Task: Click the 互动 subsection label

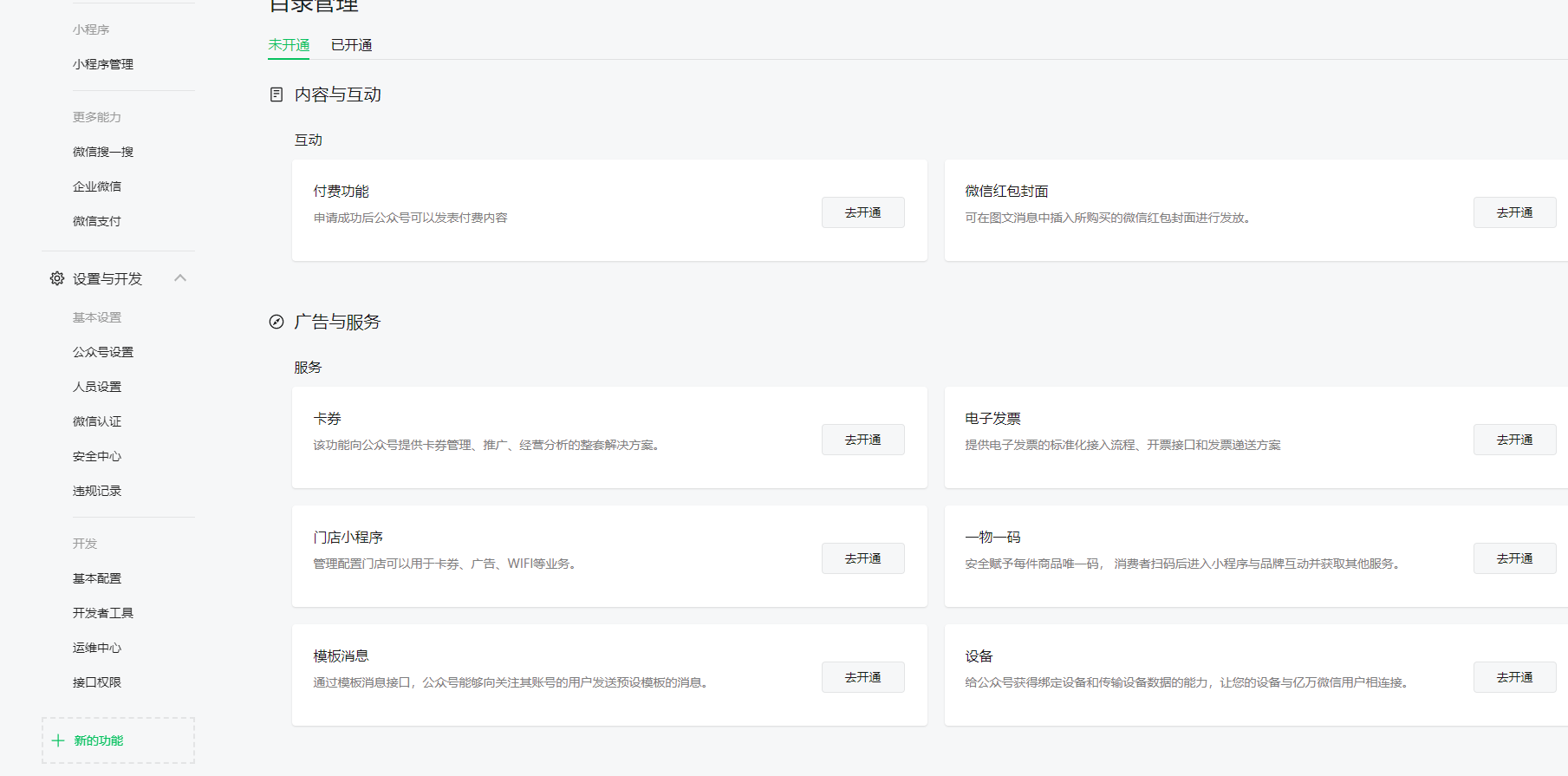Action: pyautogui.click(x=309, y=140)
